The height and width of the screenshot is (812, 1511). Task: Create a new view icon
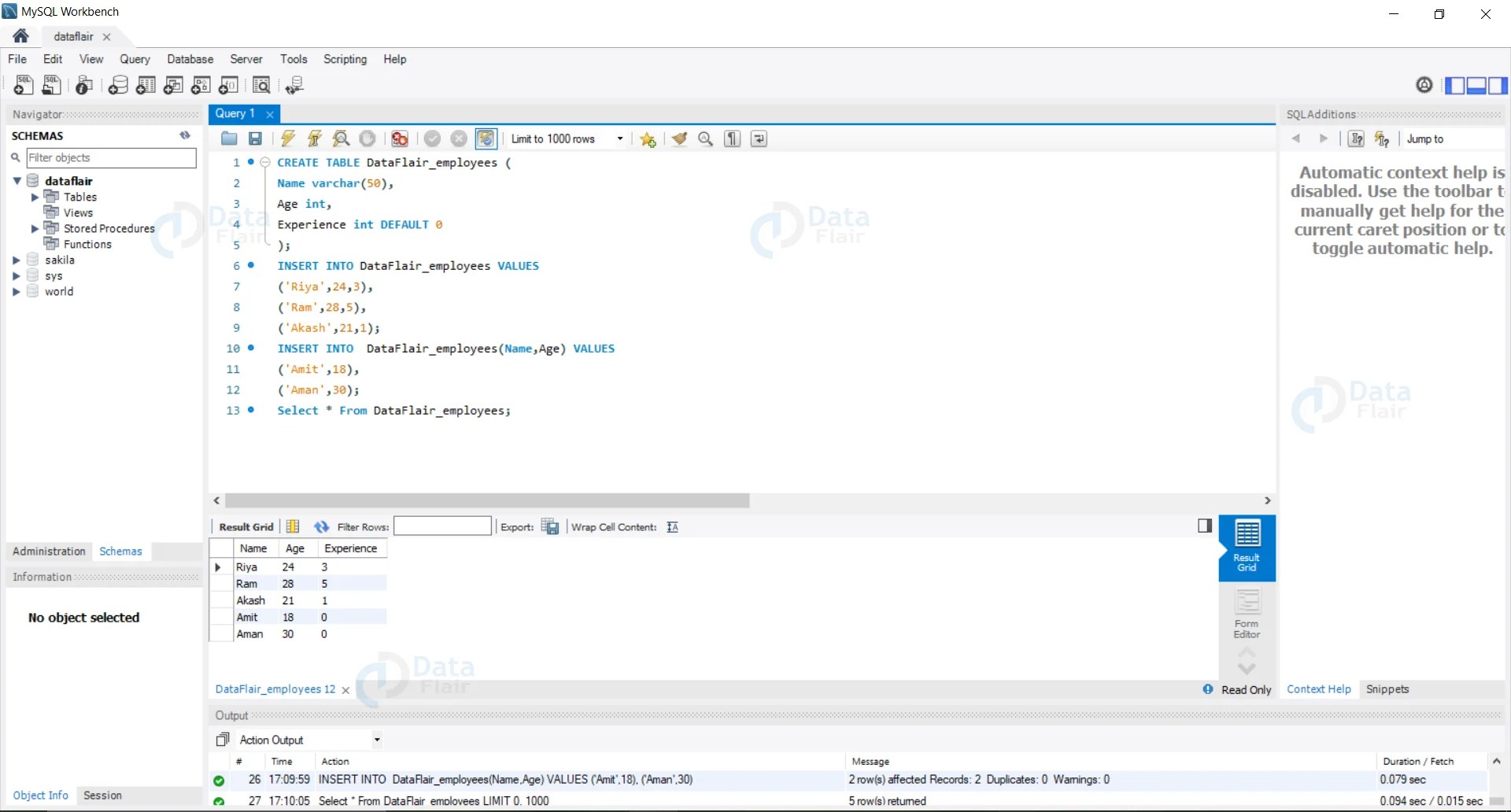tap(173, 85)
